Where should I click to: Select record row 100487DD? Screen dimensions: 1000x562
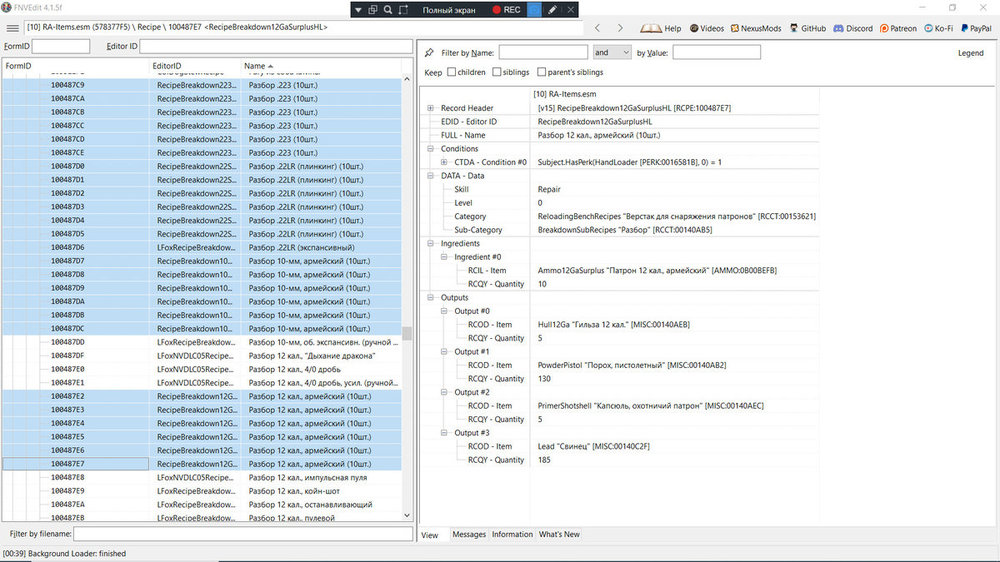(x=202, y=343)
